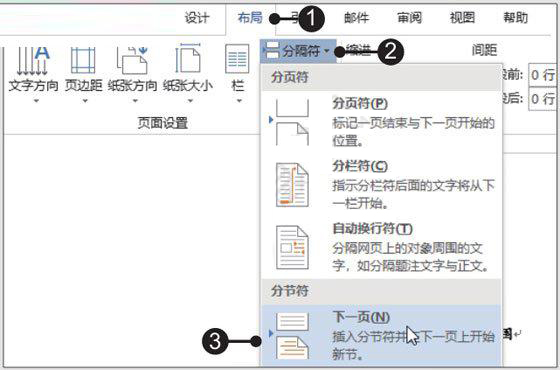Click the 自动换行符 wrapping break icon
Screen dimensions: 560x370
pyautogui.click(x=292, y=248)
